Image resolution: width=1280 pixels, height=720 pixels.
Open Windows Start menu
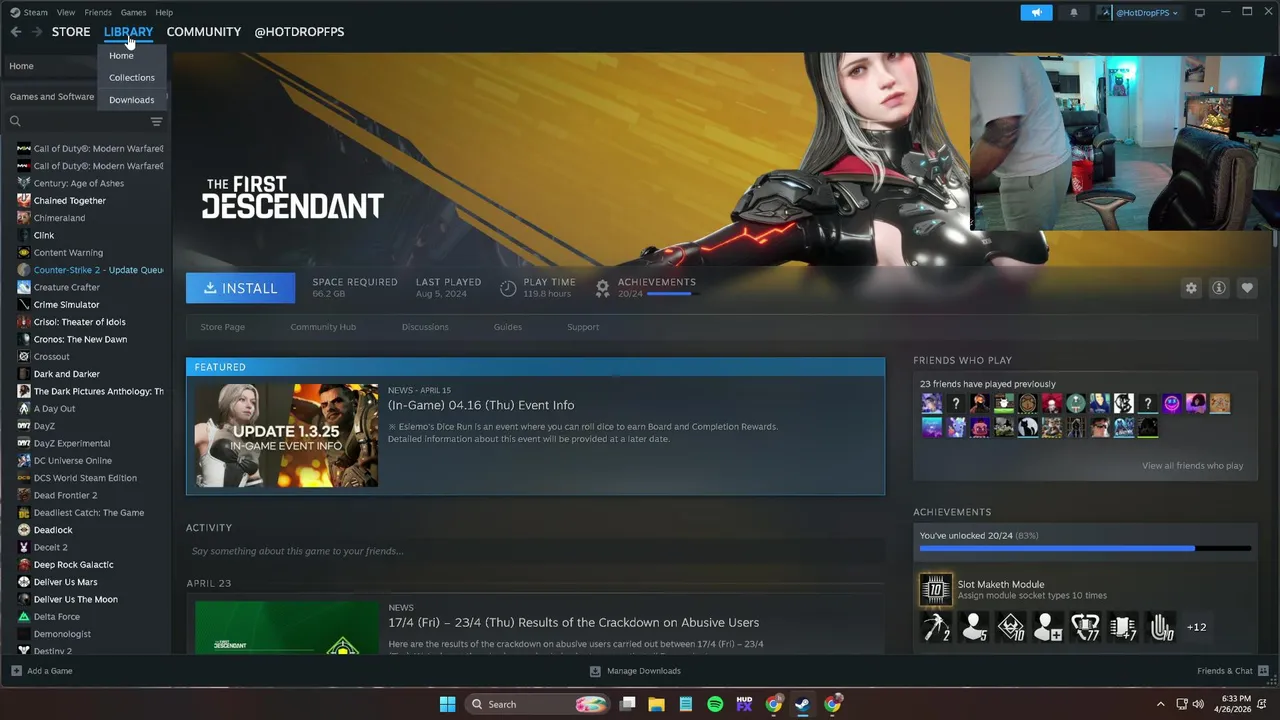tap(447, 704)
